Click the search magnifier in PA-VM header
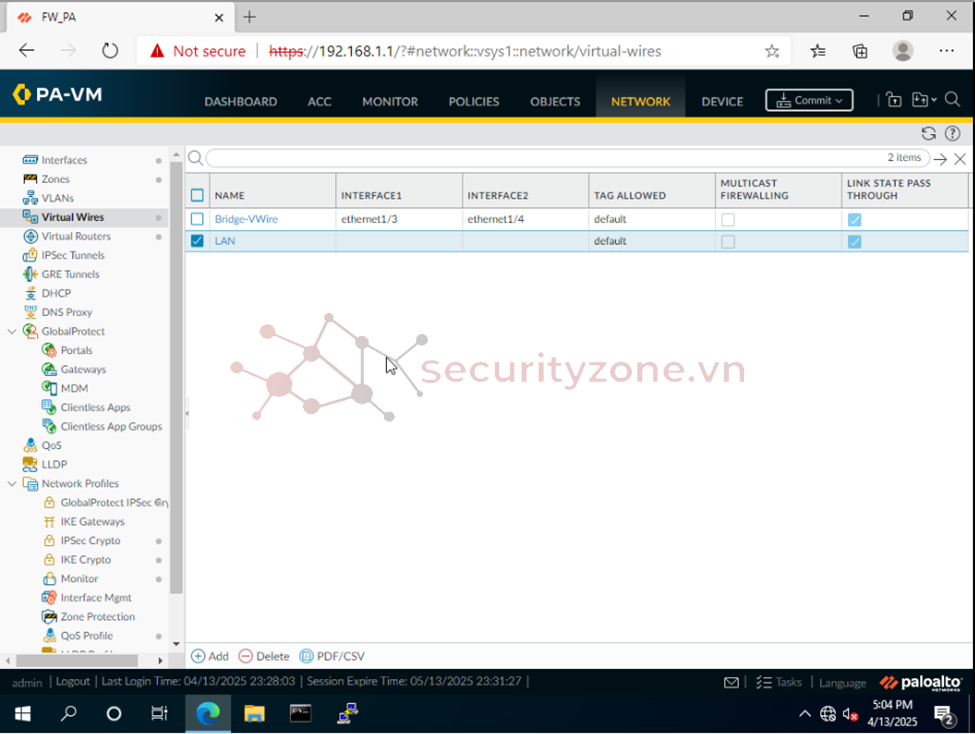The image size is (975, 734). tap(953, 100)
